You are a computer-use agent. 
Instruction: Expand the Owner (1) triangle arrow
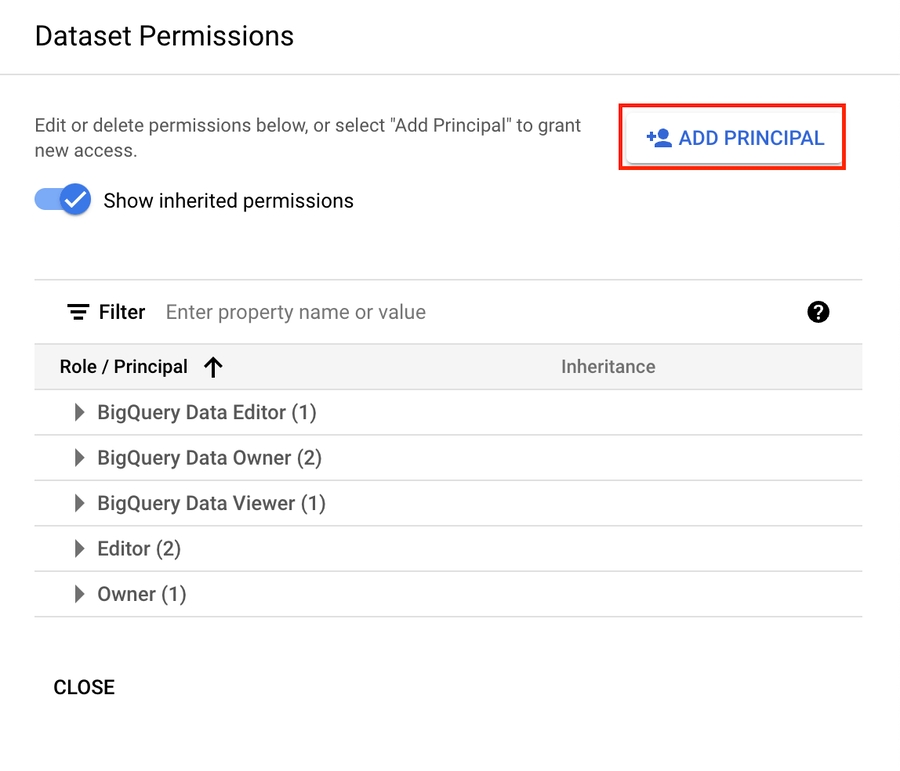[x=79, y=594]
